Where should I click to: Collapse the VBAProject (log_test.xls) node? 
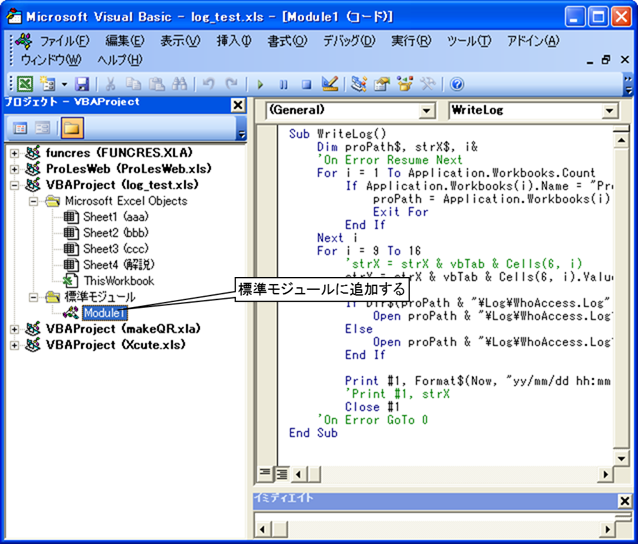pyautogui.click(x=14, y=185)
